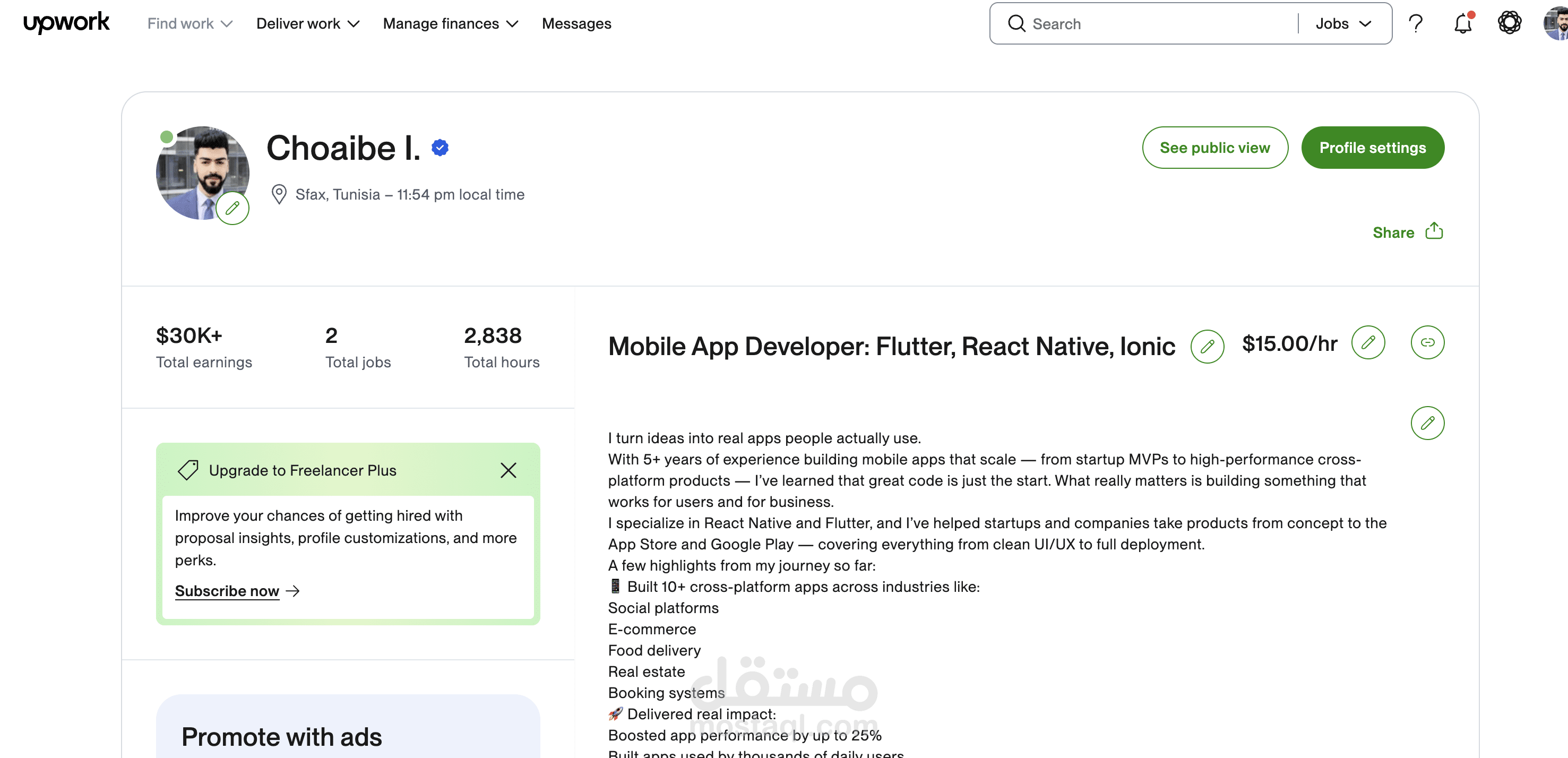This screenshot has height=758, width=1568.
Task: Click the blue verified badge
Action: pyautogui.click(x=440, y=148)
